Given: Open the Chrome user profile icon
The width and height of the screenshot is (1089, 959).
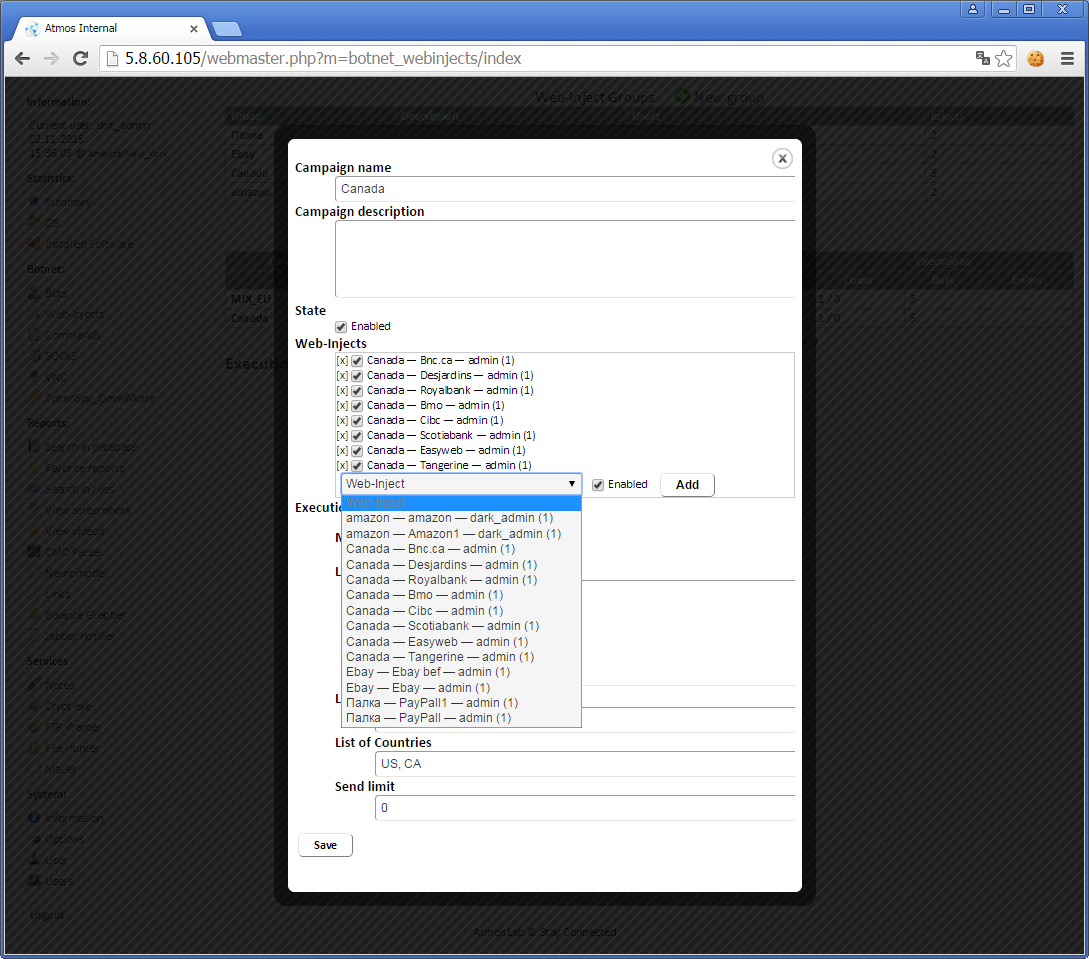Looking at the screenshot, I should [x=972, y=9].
